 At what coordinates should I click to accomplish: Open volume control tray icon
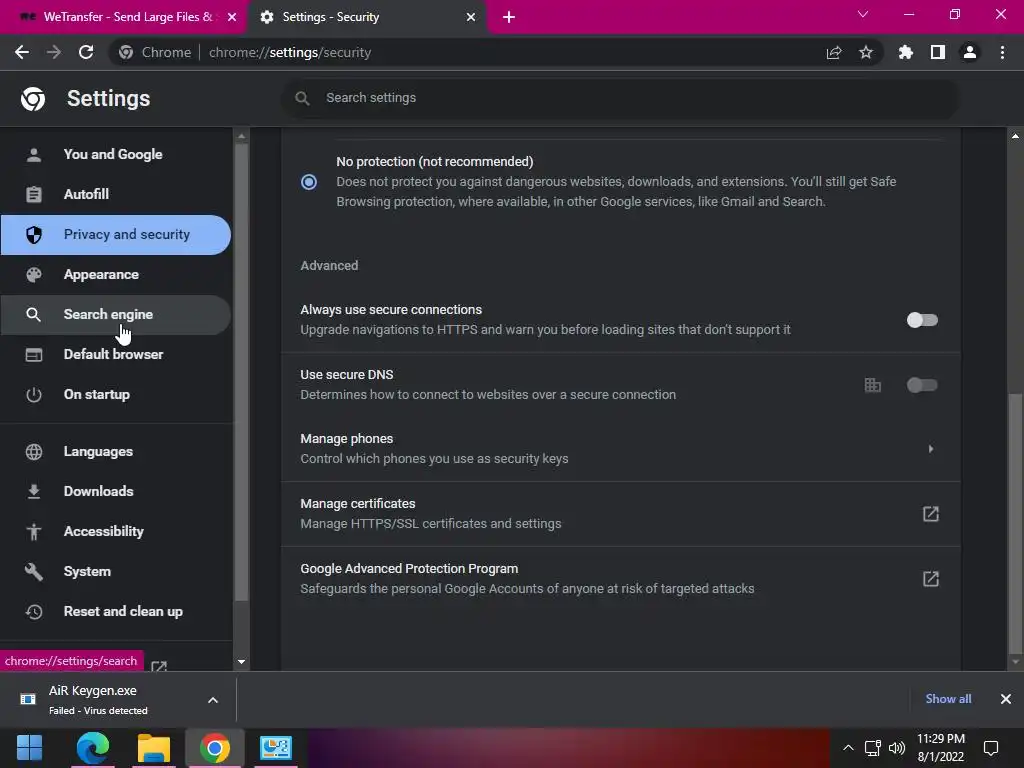pos(897,748)
